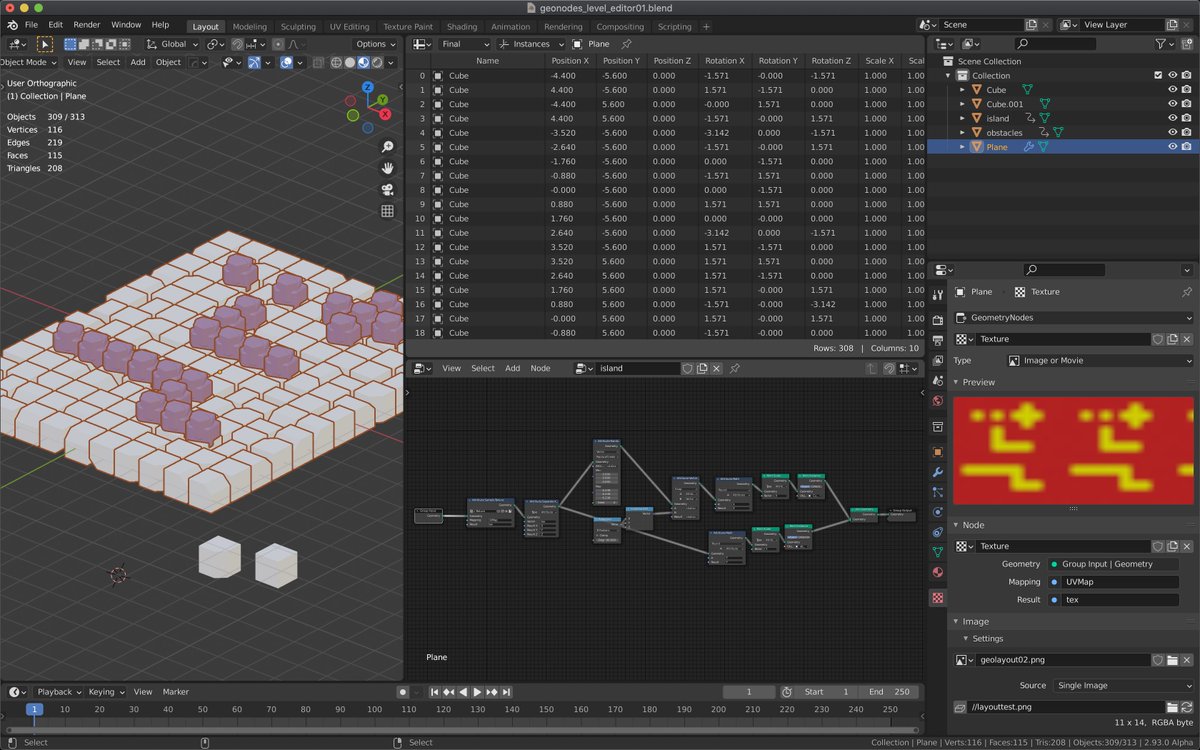Click the timeline Marker menu
1200x750 pixels.
click(x=176, y=692)
